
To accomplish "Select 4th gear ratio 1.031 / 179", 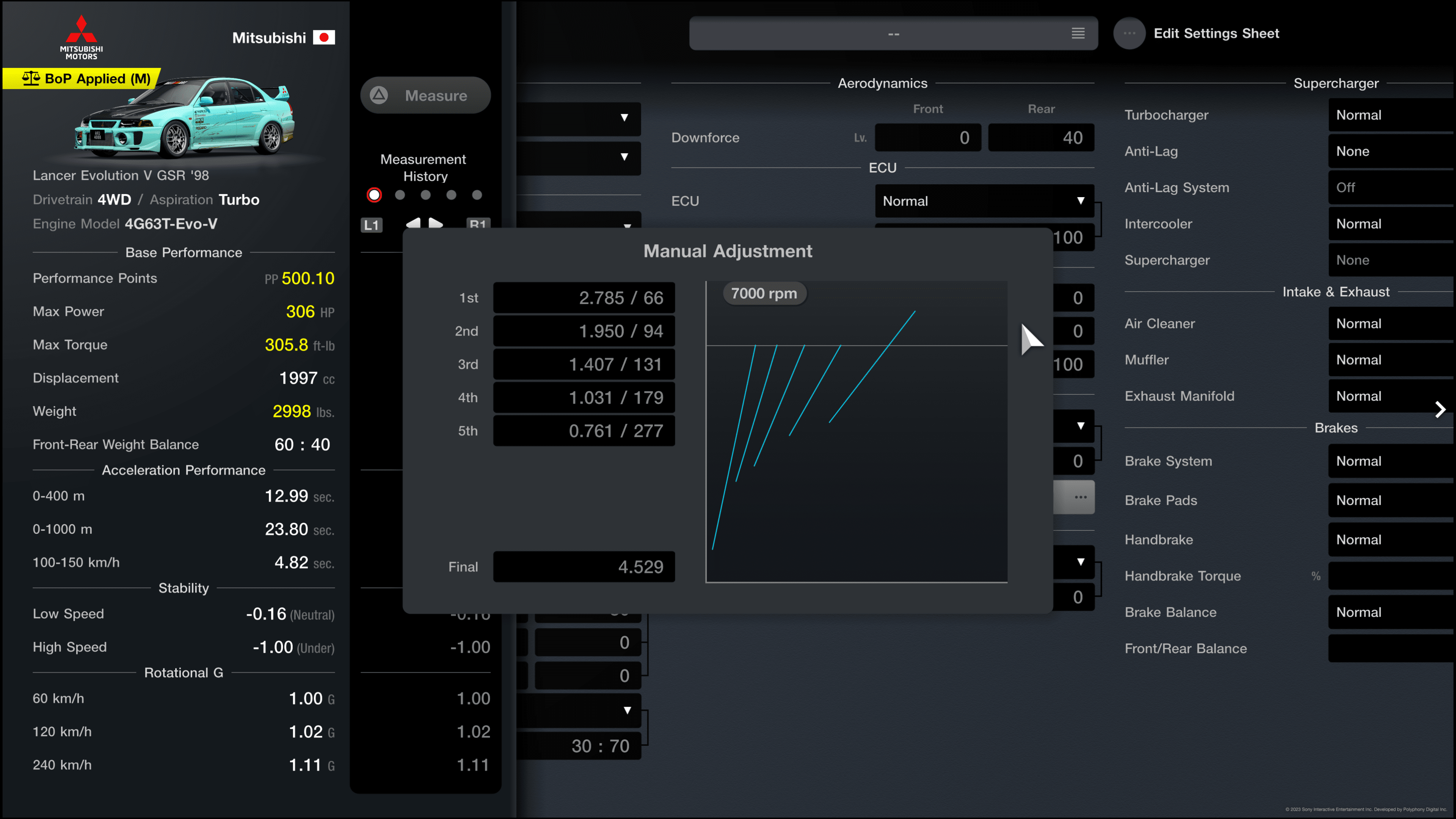I will tap(584, 398).
